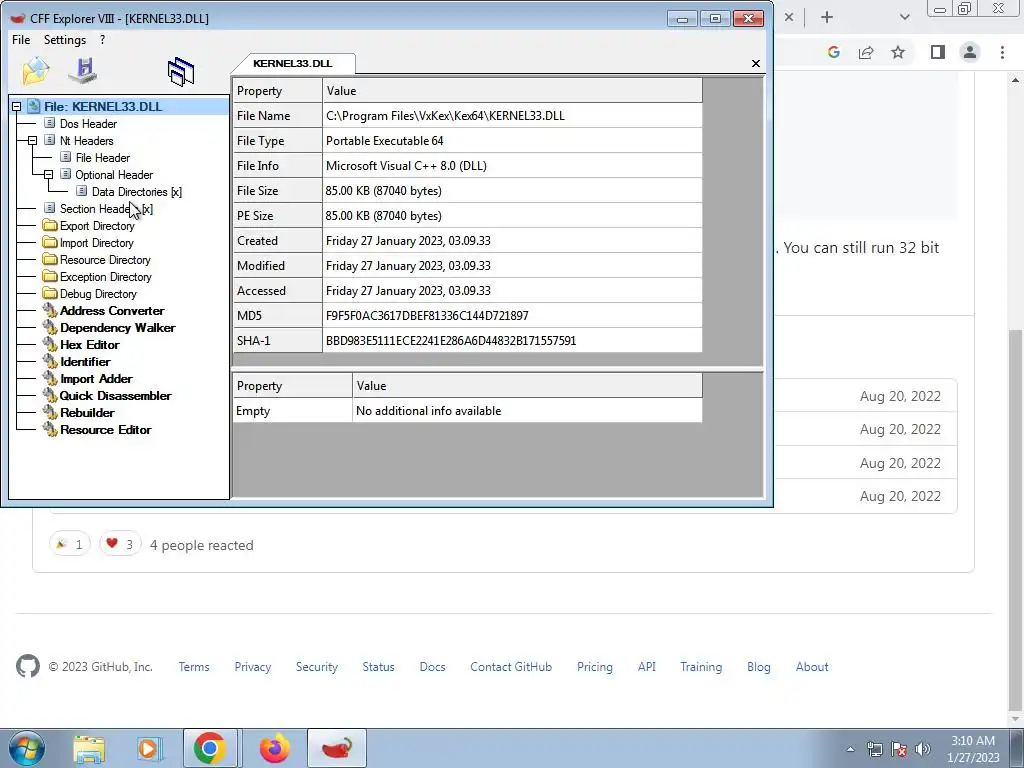Launch the Dependency Walker tool
Image resolution: width=1024 pixels, height=768 pixels.
[x=118, y=327]
